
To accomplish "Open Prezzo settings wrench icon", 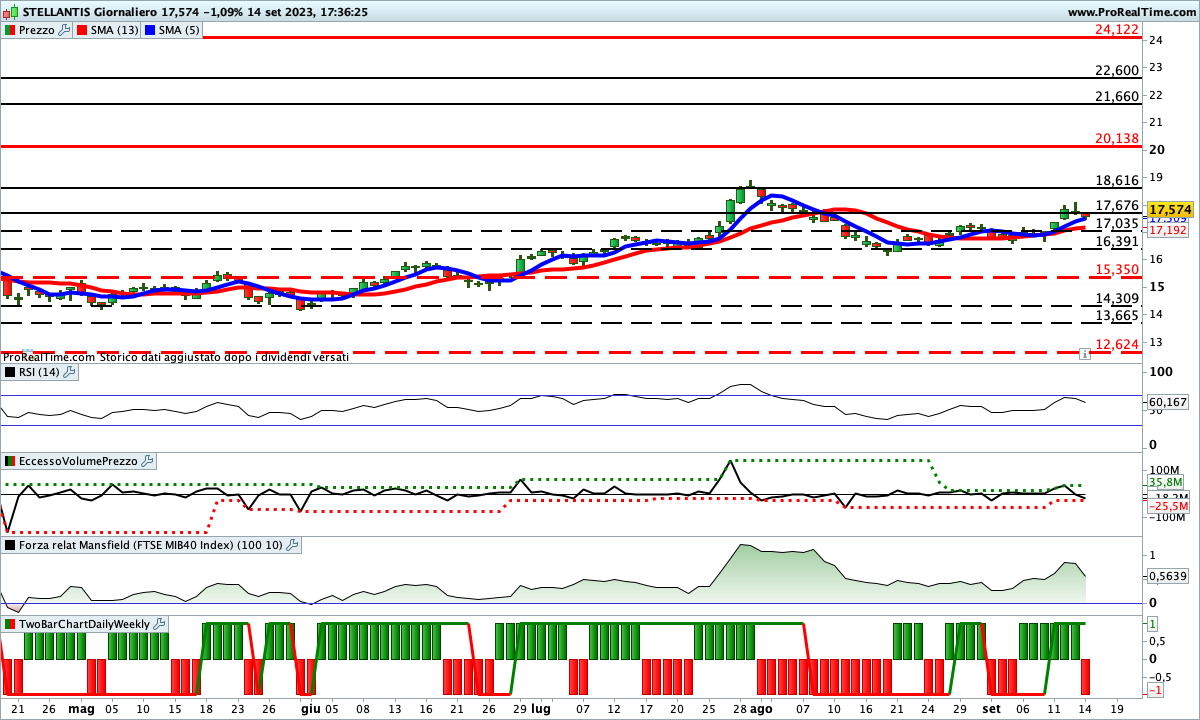I will 64,30.
